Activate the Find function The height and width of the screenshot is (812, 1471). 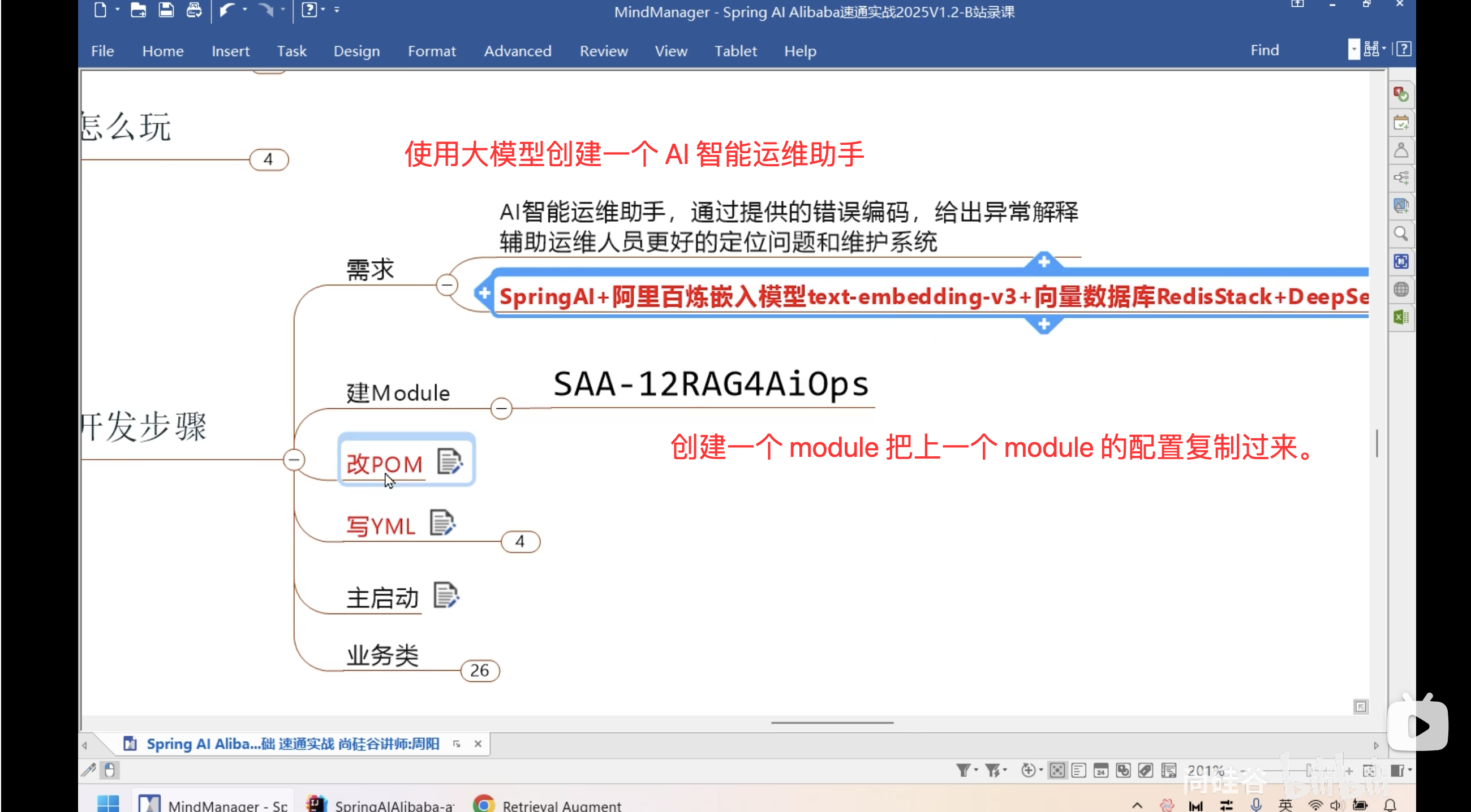click(1264, 50)
